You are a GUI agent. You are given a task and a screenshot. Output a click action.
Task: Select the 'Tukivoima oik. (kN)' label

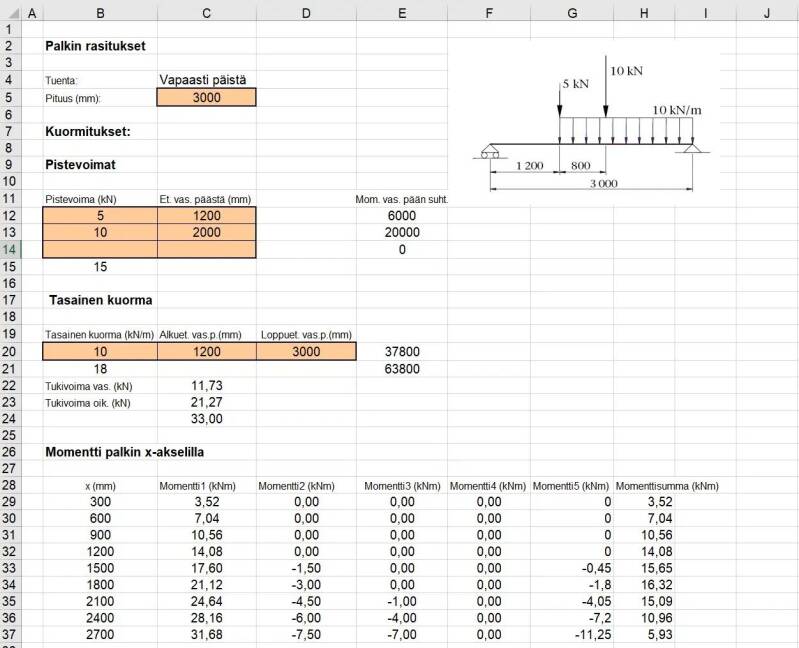click(x=88, y=403)
